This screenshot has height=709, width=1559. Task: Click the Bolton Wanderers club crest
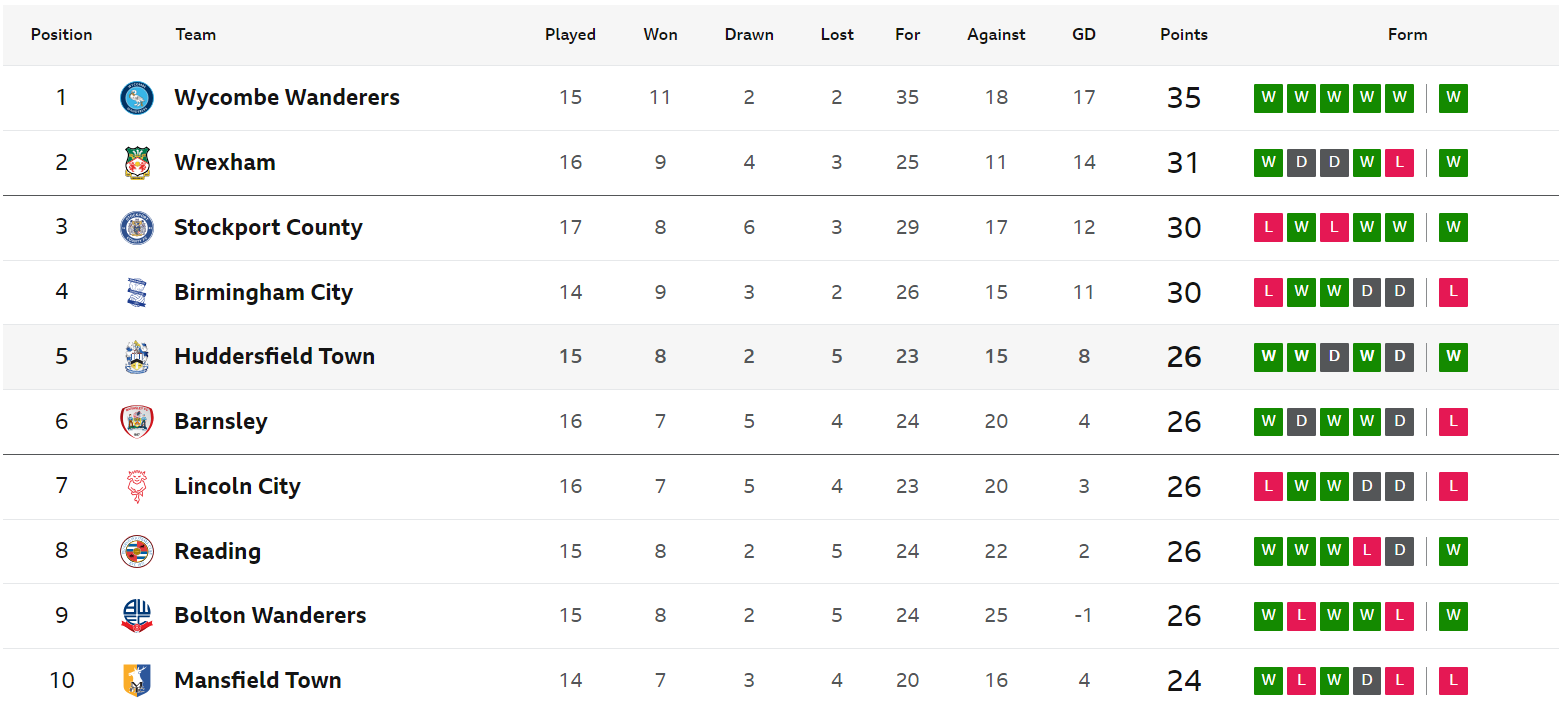click(136, 616)
